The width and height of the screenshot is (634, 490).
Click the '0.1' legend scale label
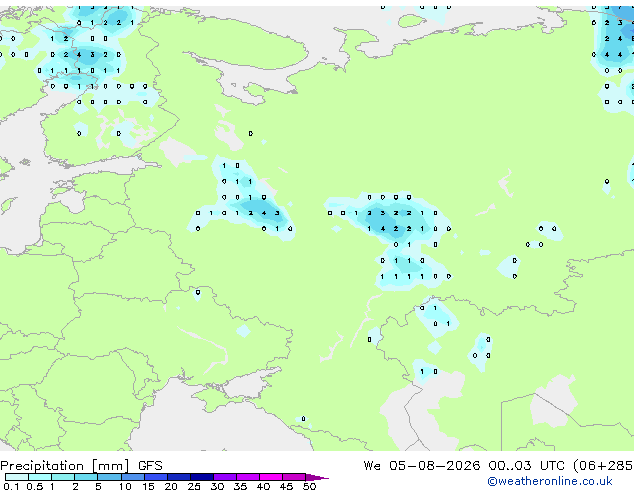(11, 486)
